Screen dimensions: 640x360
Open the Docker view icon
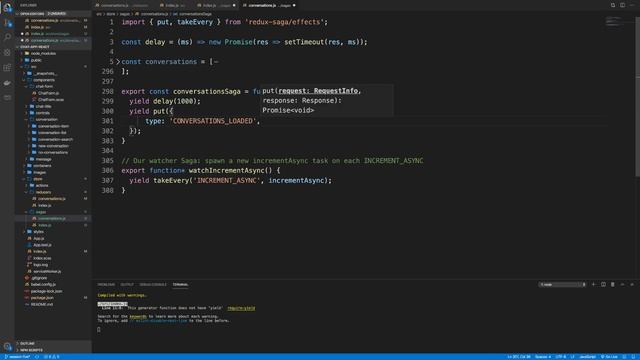pyautogui.click(x=7, y=82)
